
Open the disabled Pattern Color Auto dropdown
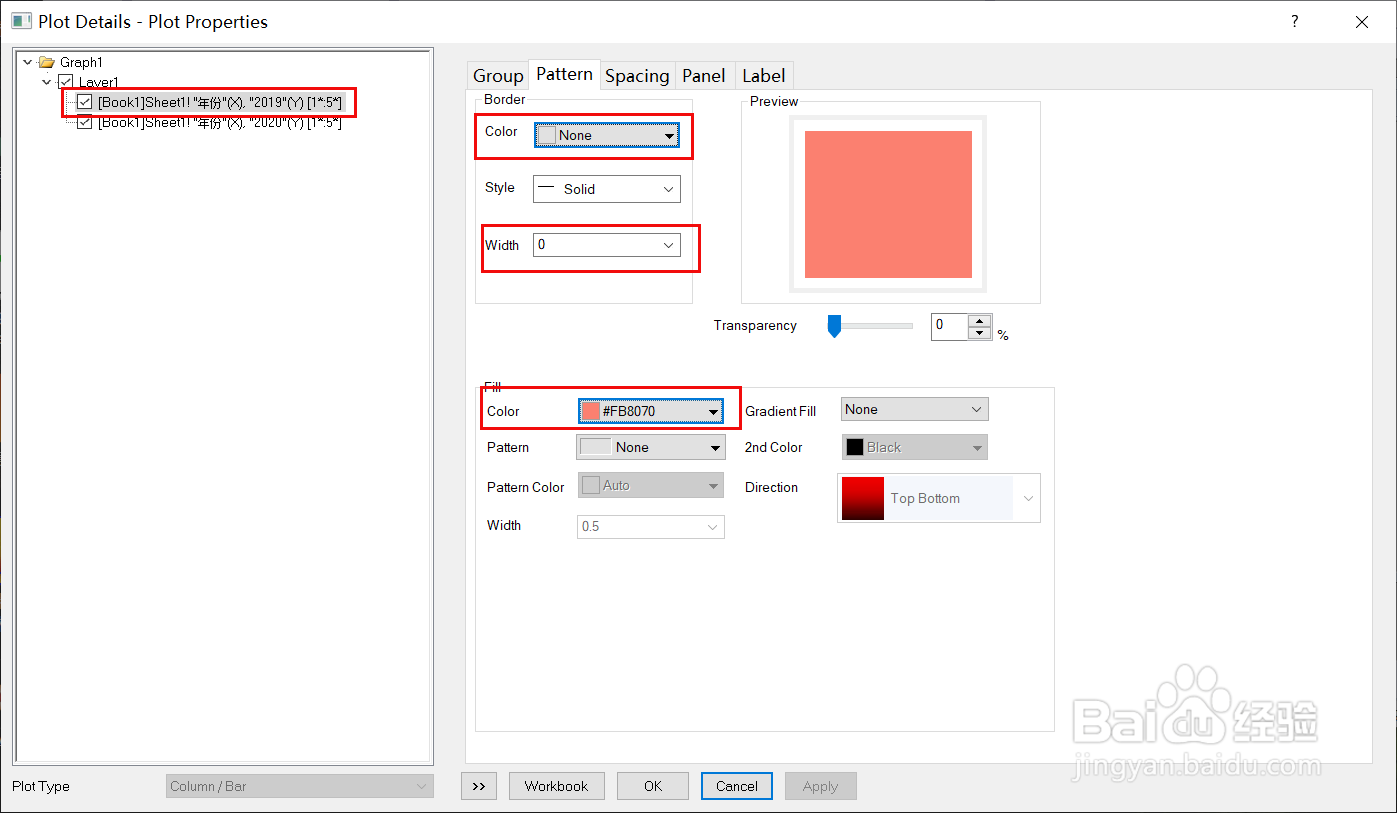coord(651,485)
